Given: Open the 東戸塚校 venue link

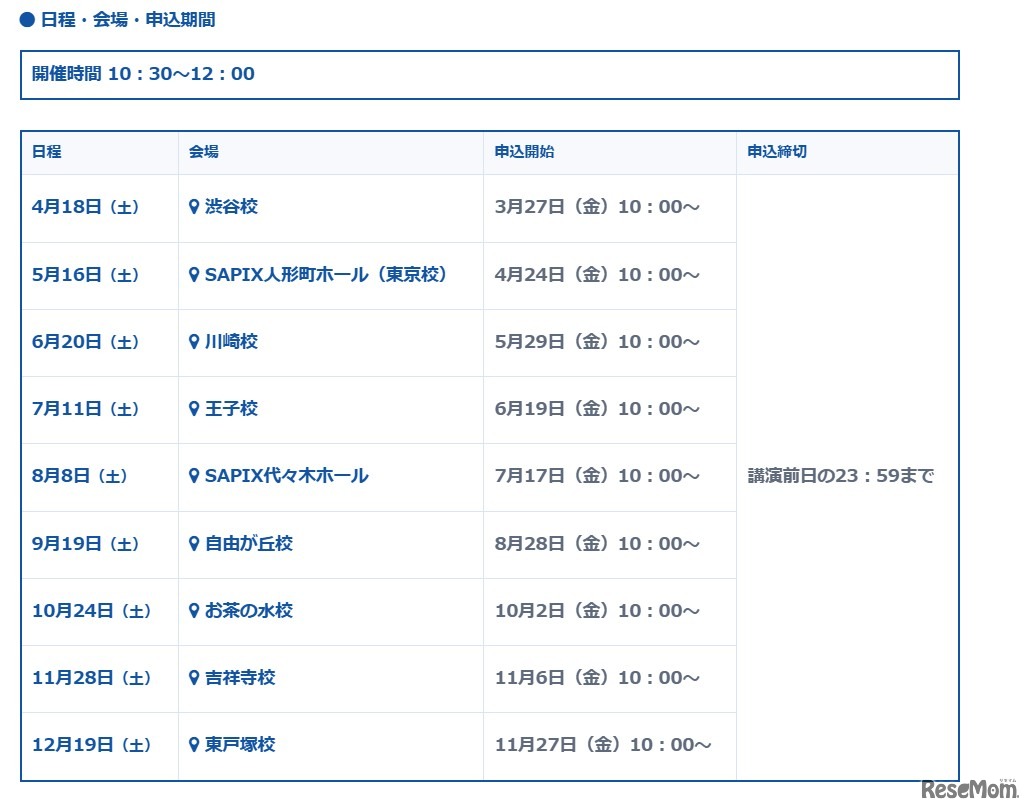Looking at the screenshot, I should [x=238, y=745].
